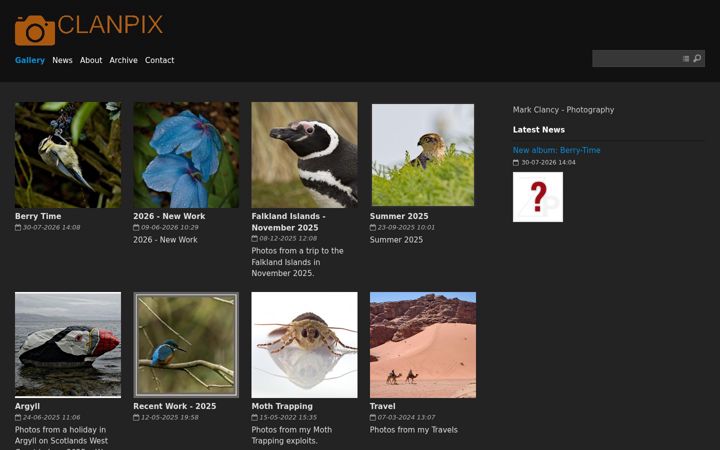Click the Latest News heading
The image size is (720, 450).
click(539, 130)
